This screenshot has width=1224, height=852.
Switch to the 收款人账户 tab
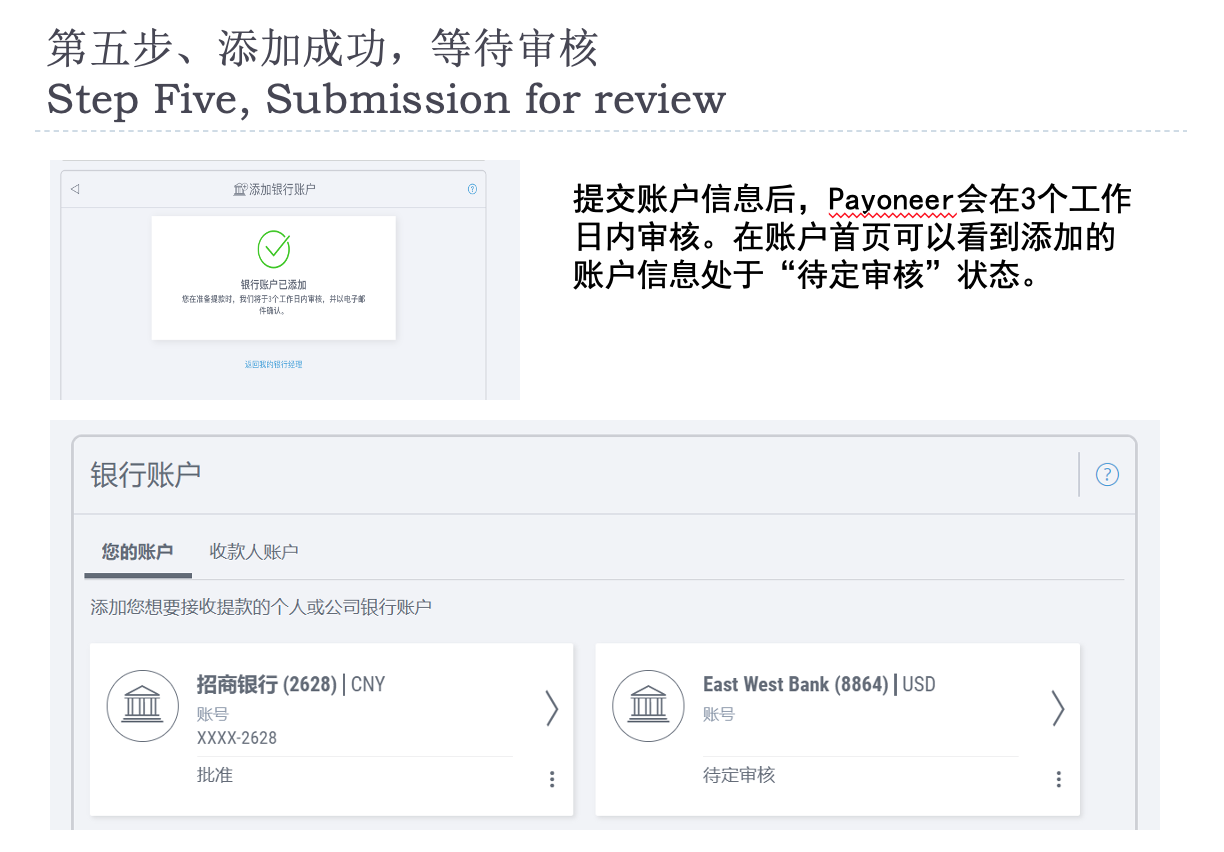[x=254, y=552]
